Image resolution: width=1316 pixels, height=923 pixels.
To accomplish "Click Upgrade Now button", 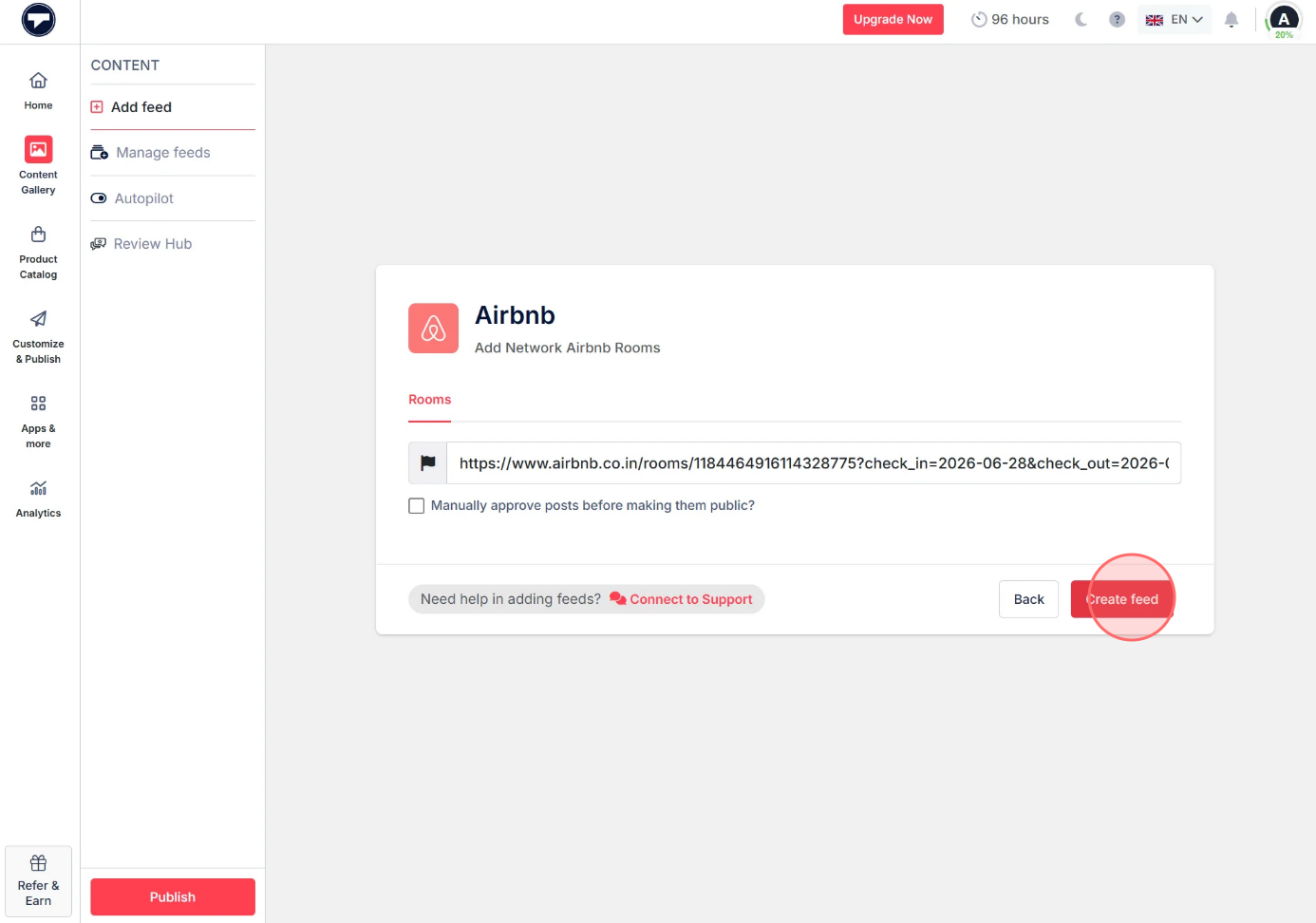I will (x=893, y=19).
